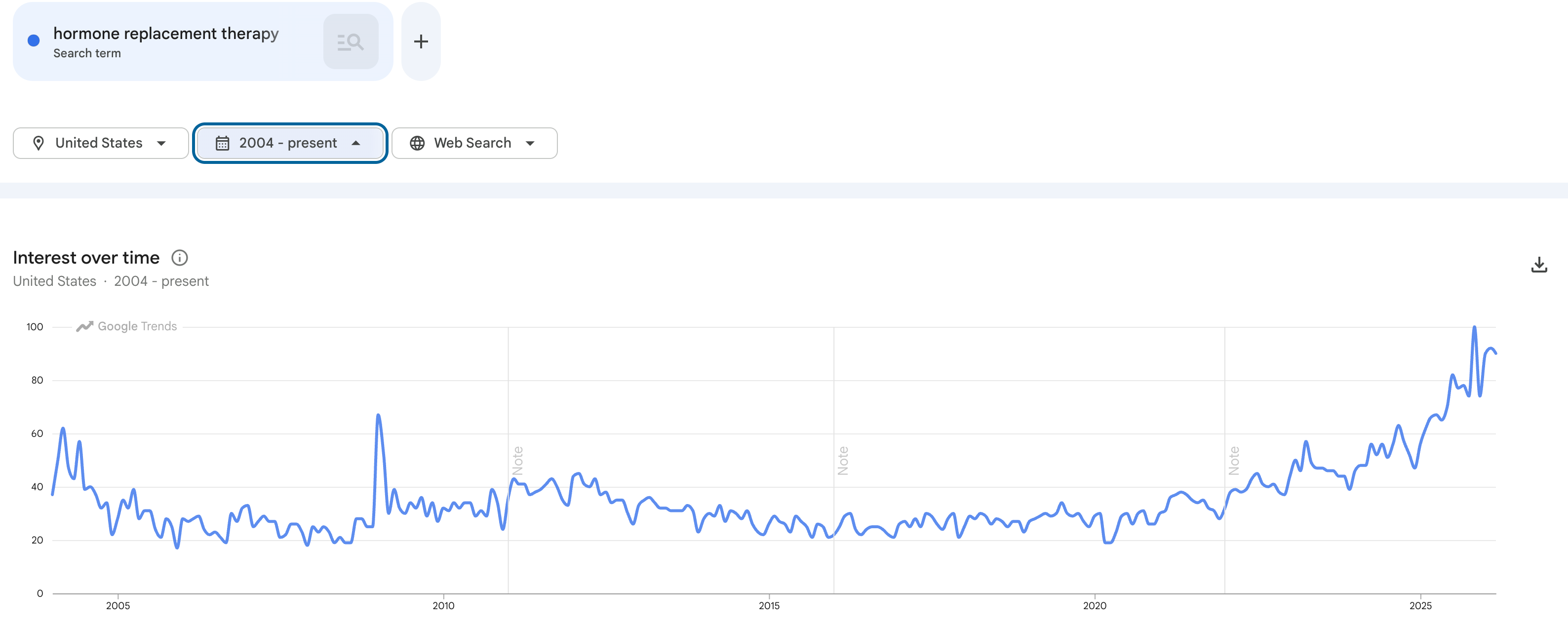Open the United States region dropdown

100,143
